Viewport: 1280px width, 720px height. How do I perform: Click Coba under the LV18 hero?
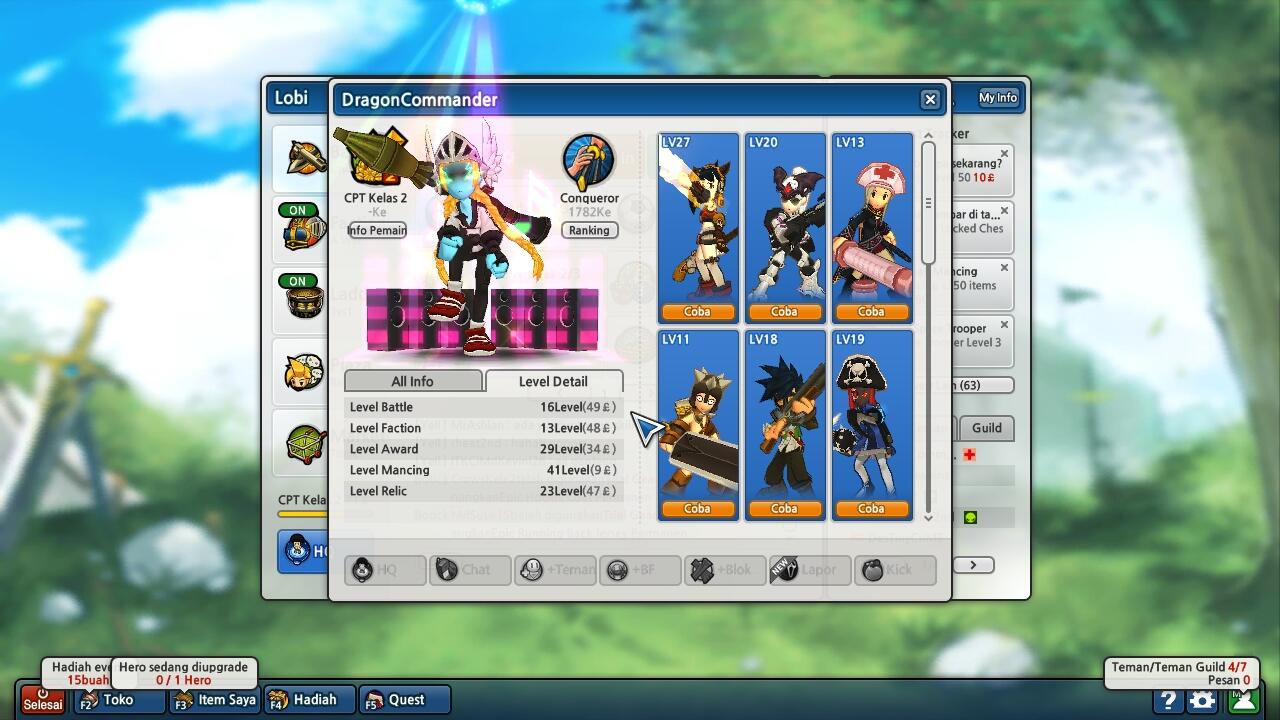tap(784, 509)
